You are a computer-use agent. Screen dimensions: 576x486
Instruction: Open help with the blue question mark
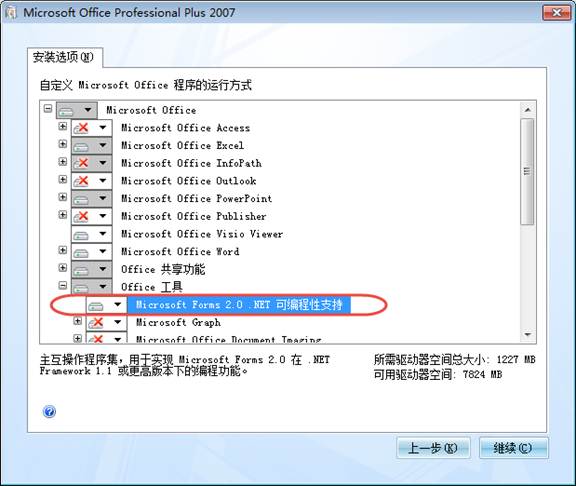click(49, 411)
